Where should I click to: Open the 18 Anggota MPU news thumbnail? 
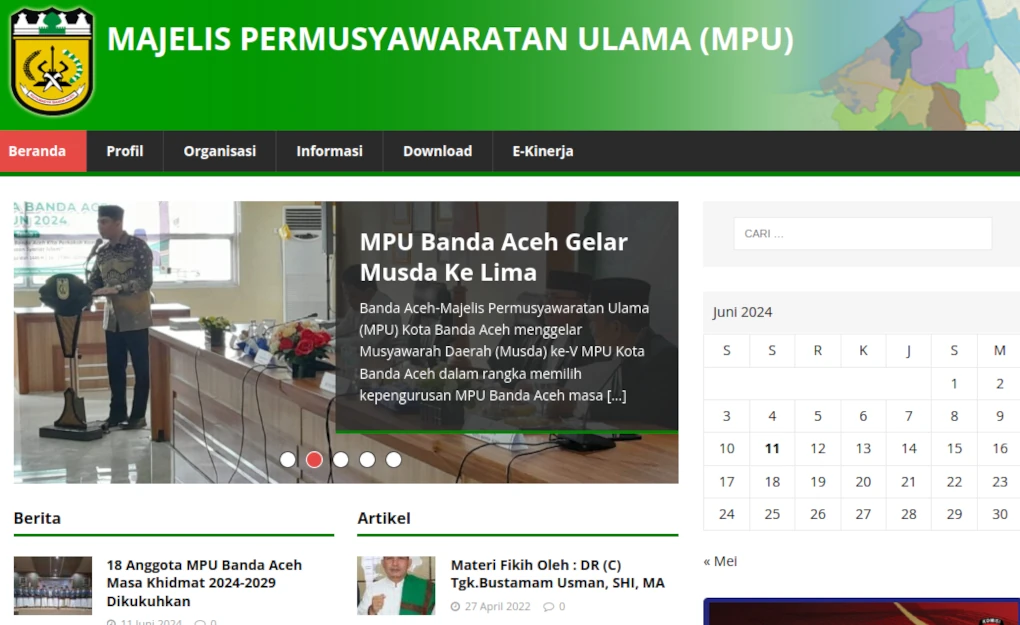pyautogui.click(x=53, y=585)
